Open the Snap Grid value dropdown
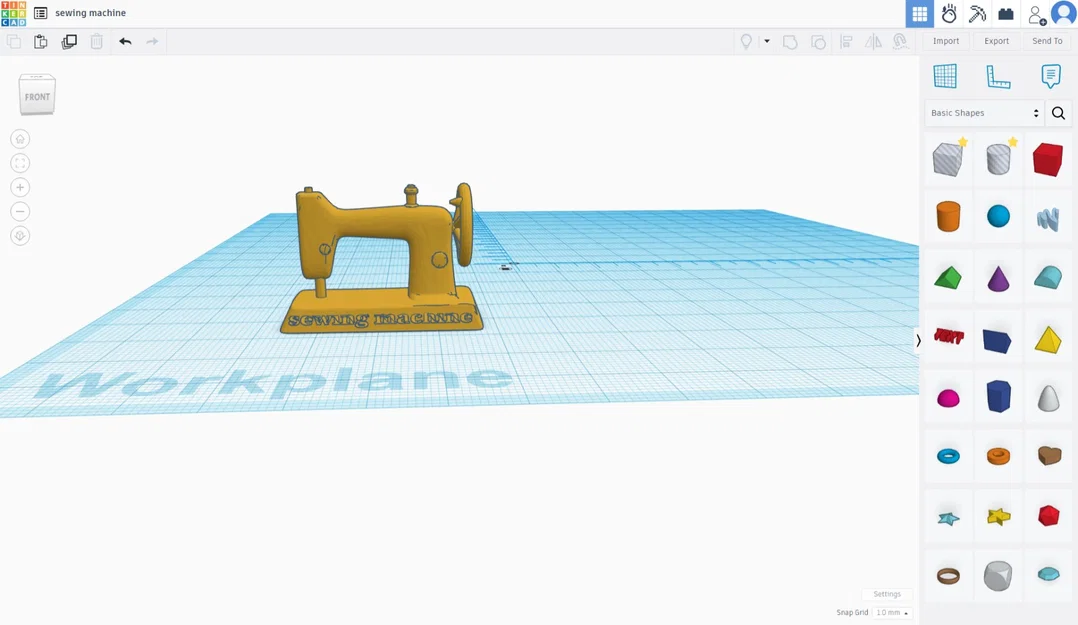This screenshot has width=1078, height=625. [x=892, y=613]
